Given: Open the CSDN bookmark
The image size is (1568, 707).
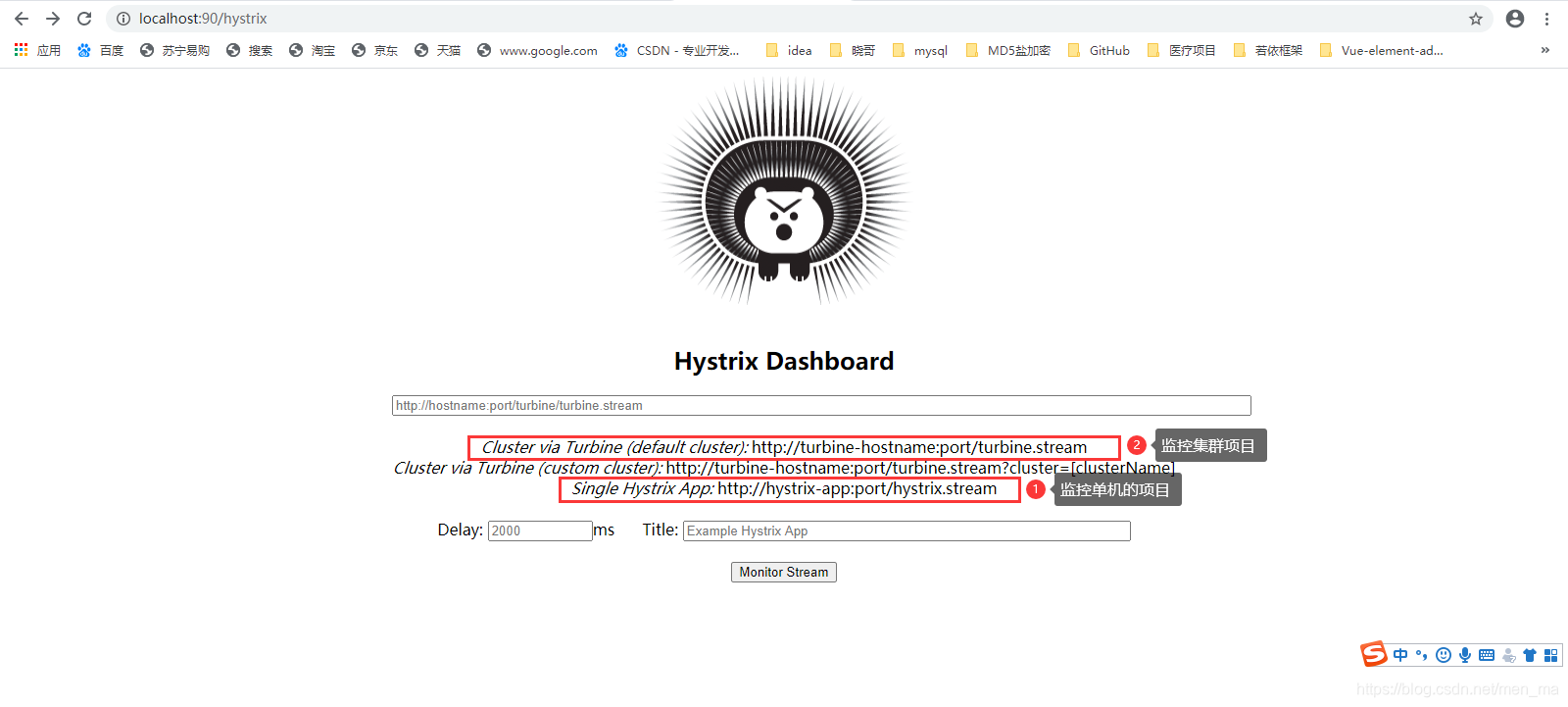Looking at the screenshot, I should 676,50.
